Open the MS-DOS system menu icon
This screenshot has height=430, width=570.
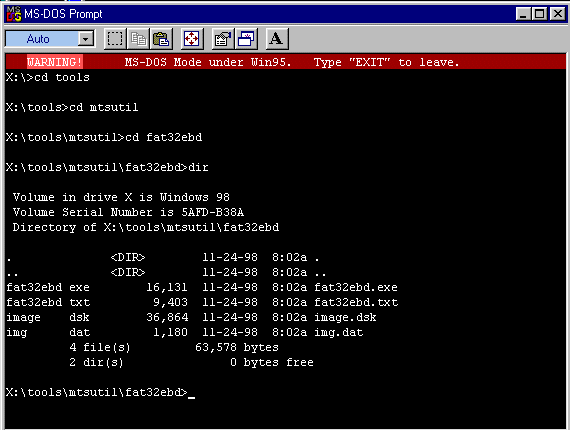click(x=14, y=14)
